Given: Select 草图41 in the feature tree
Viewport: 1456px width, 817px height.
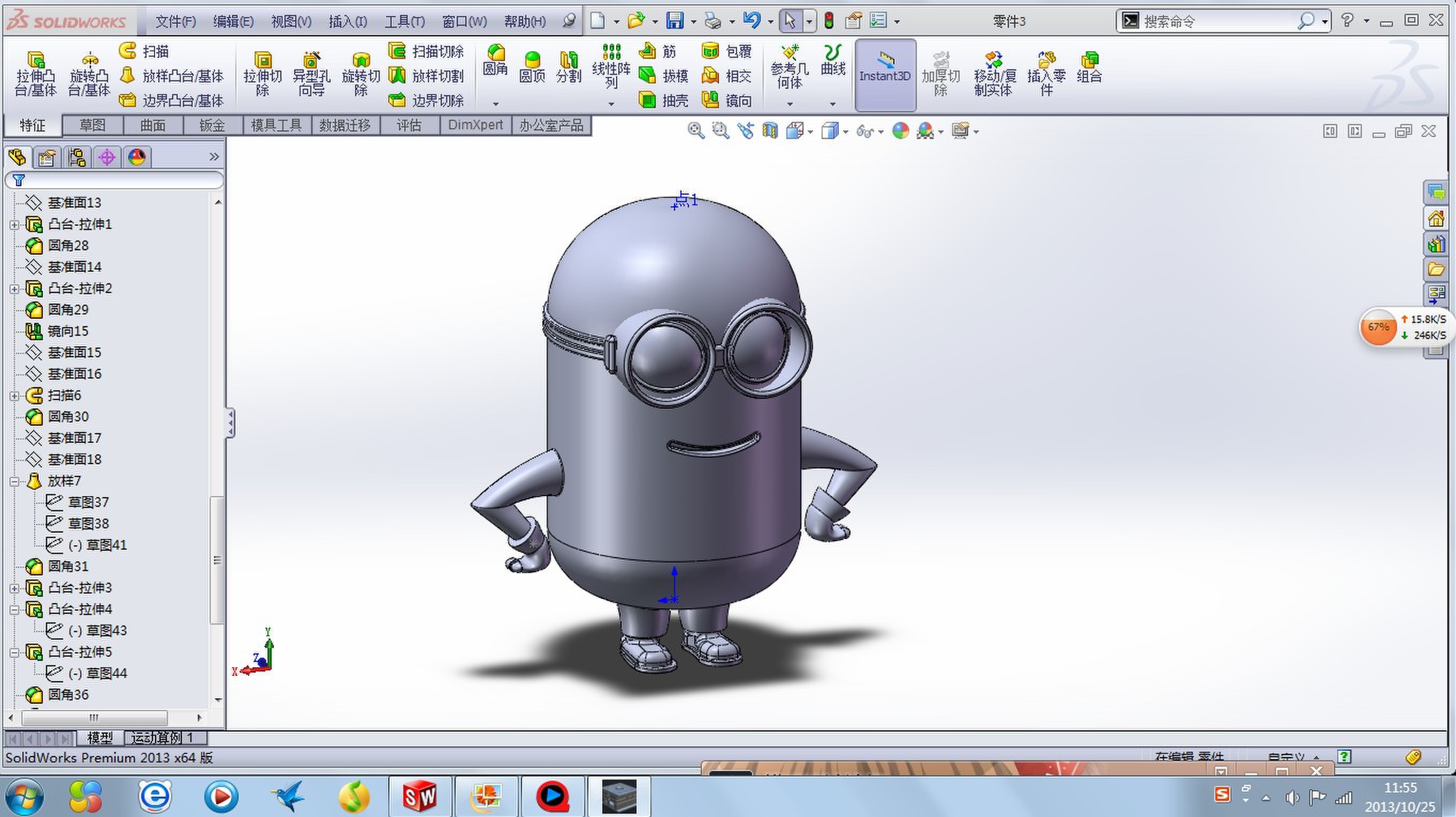Looking at the screenshot, I should (97, 545).
